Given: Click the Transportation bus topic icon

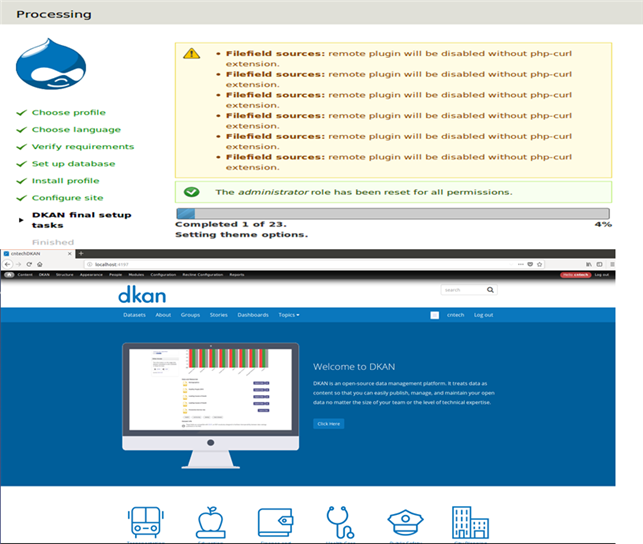Looking at the screenshot, I should (x=146, y=522).
